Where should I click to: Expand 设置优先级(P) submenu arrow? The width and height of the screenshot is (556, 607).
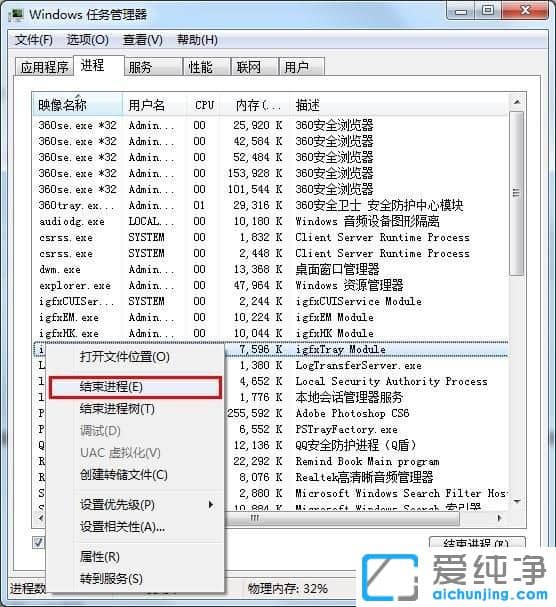click(x=211, y=504)
